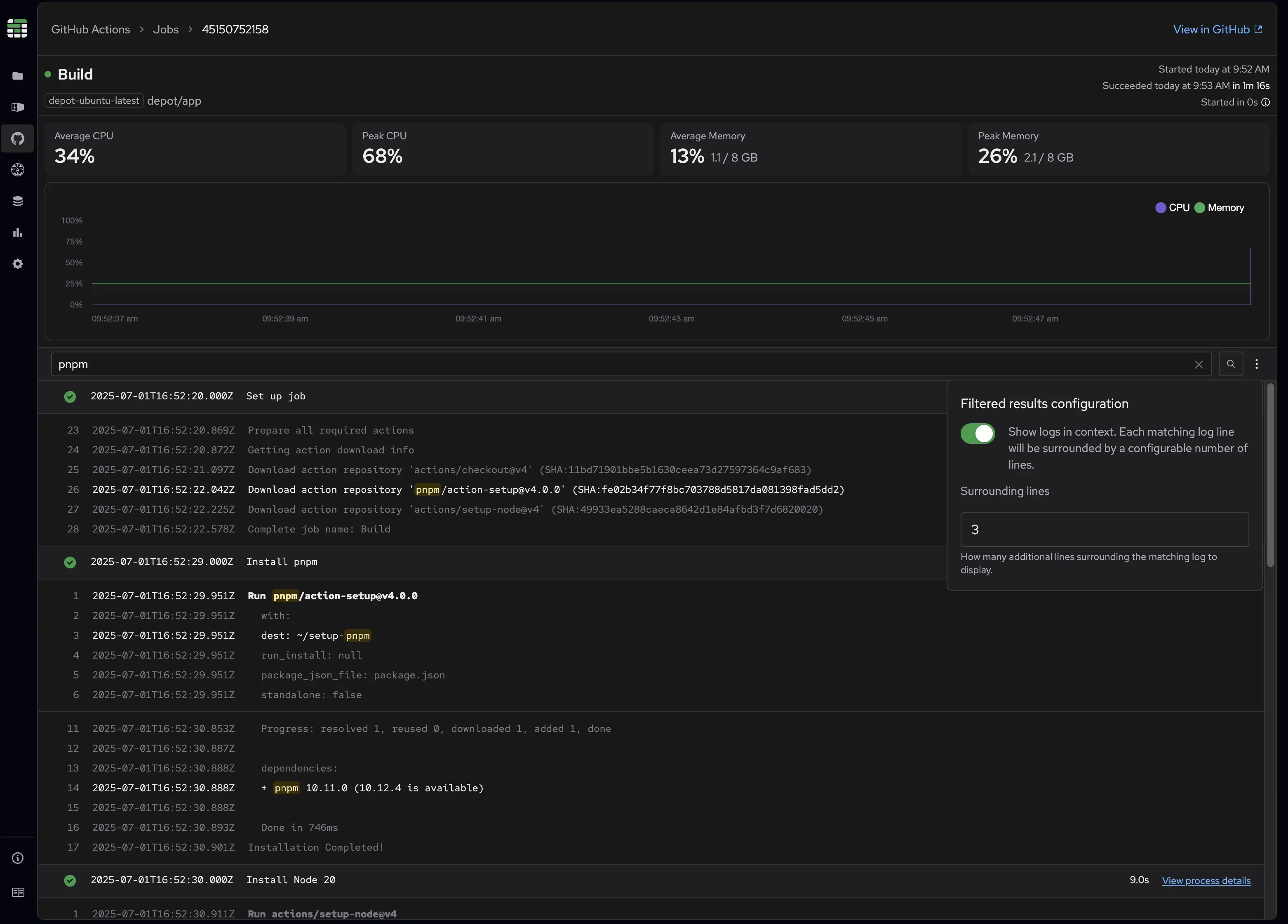Open View process details for Install Node 20

1207,880
